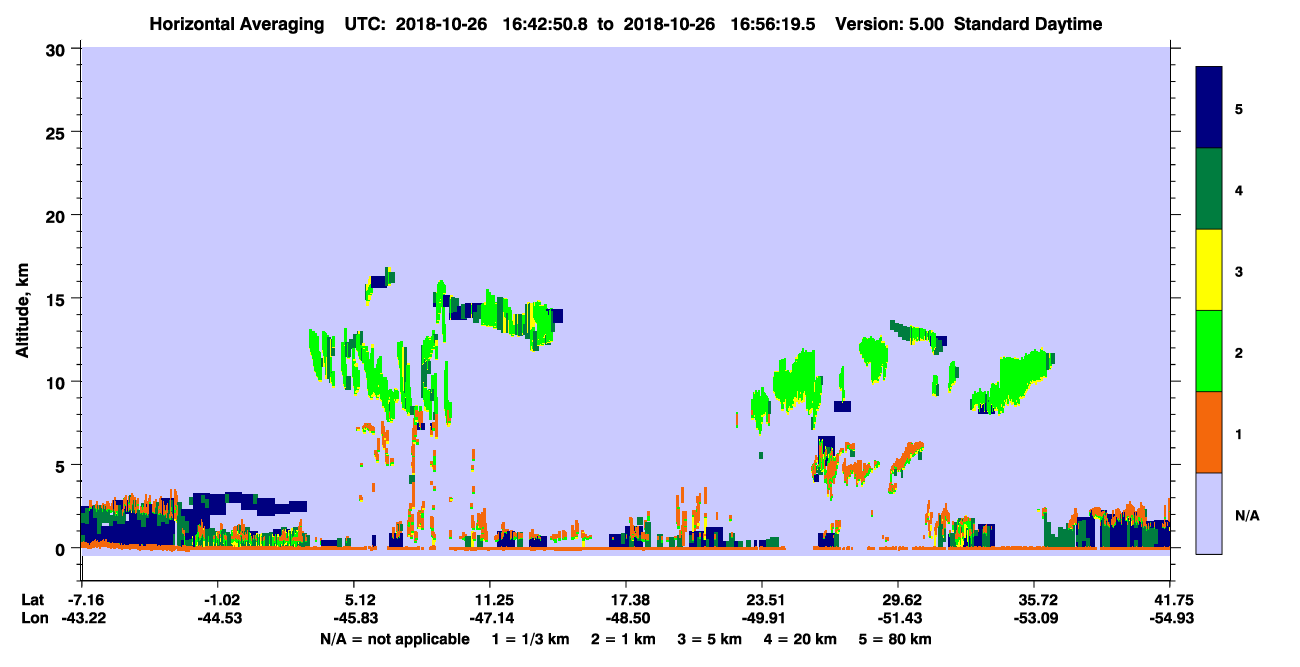The image size is (1300, 667).
Task: Click the yellow 5 km legend swatch
Action: pyautogui.click(x=1209, y=270)
